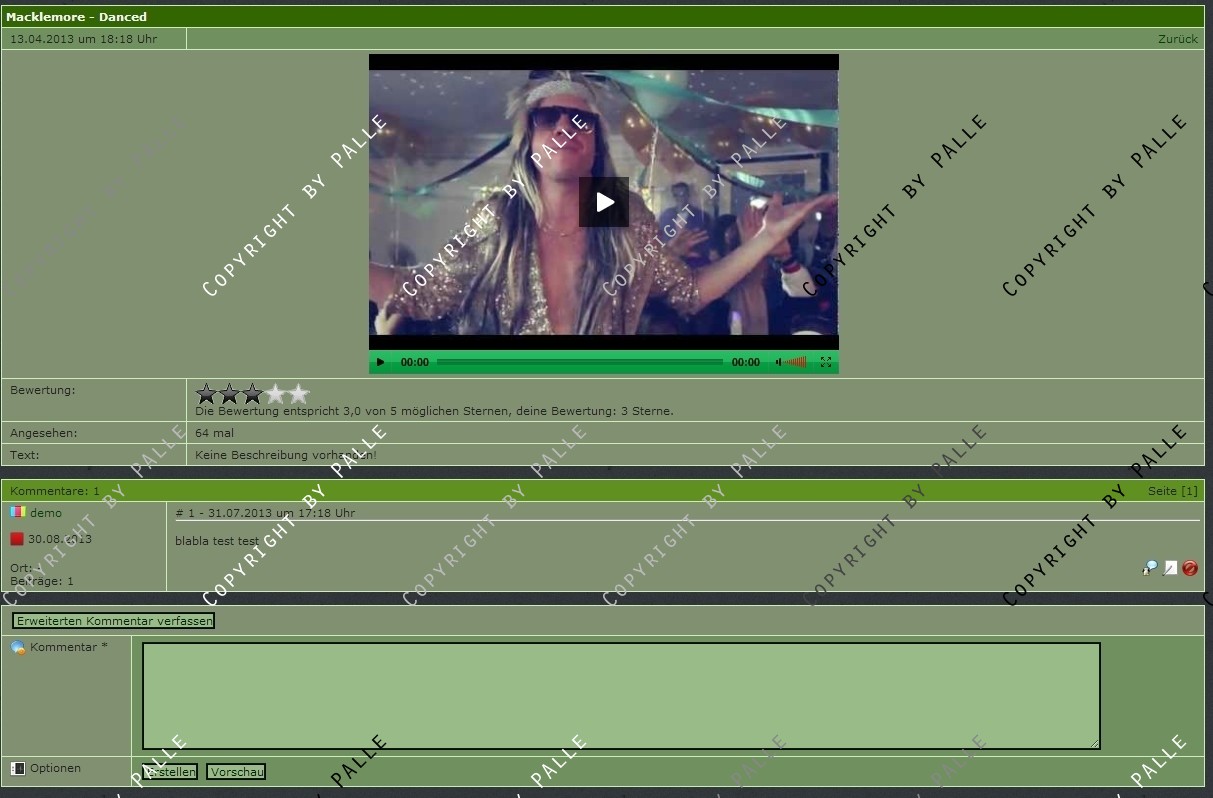Click the user flag icon next to demo

(17, 512)
